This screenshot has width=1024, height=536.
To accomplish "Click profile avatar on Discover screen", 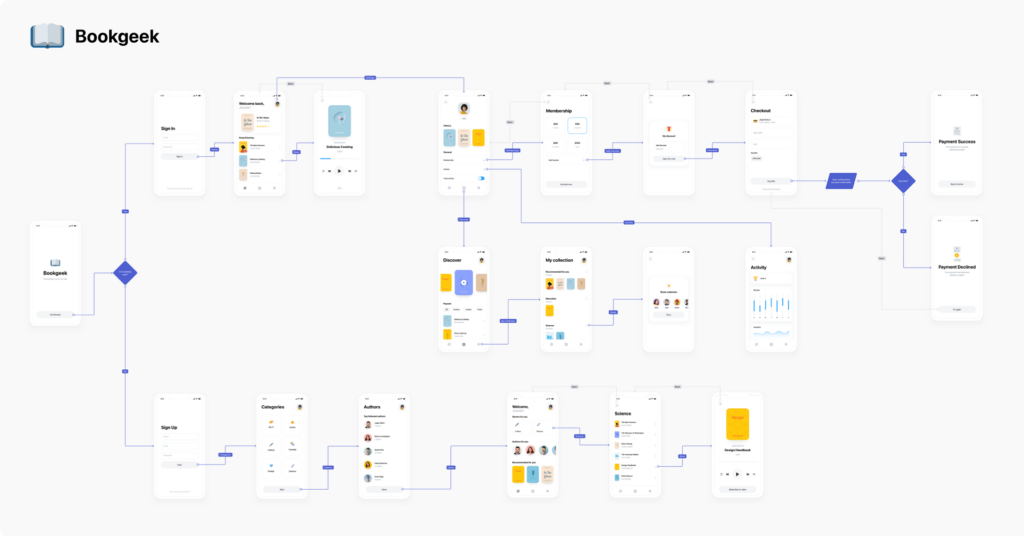I will [x=482, y=260].
